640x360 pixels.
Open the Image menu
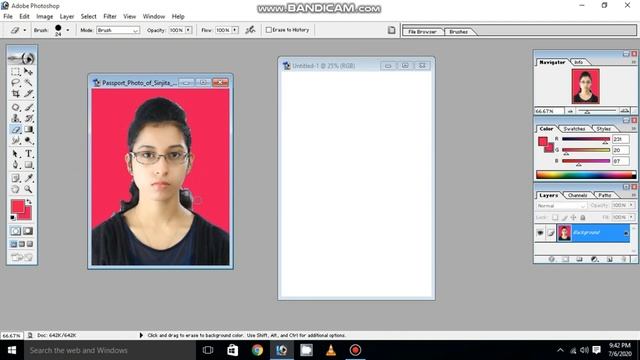tap(44, 16)
